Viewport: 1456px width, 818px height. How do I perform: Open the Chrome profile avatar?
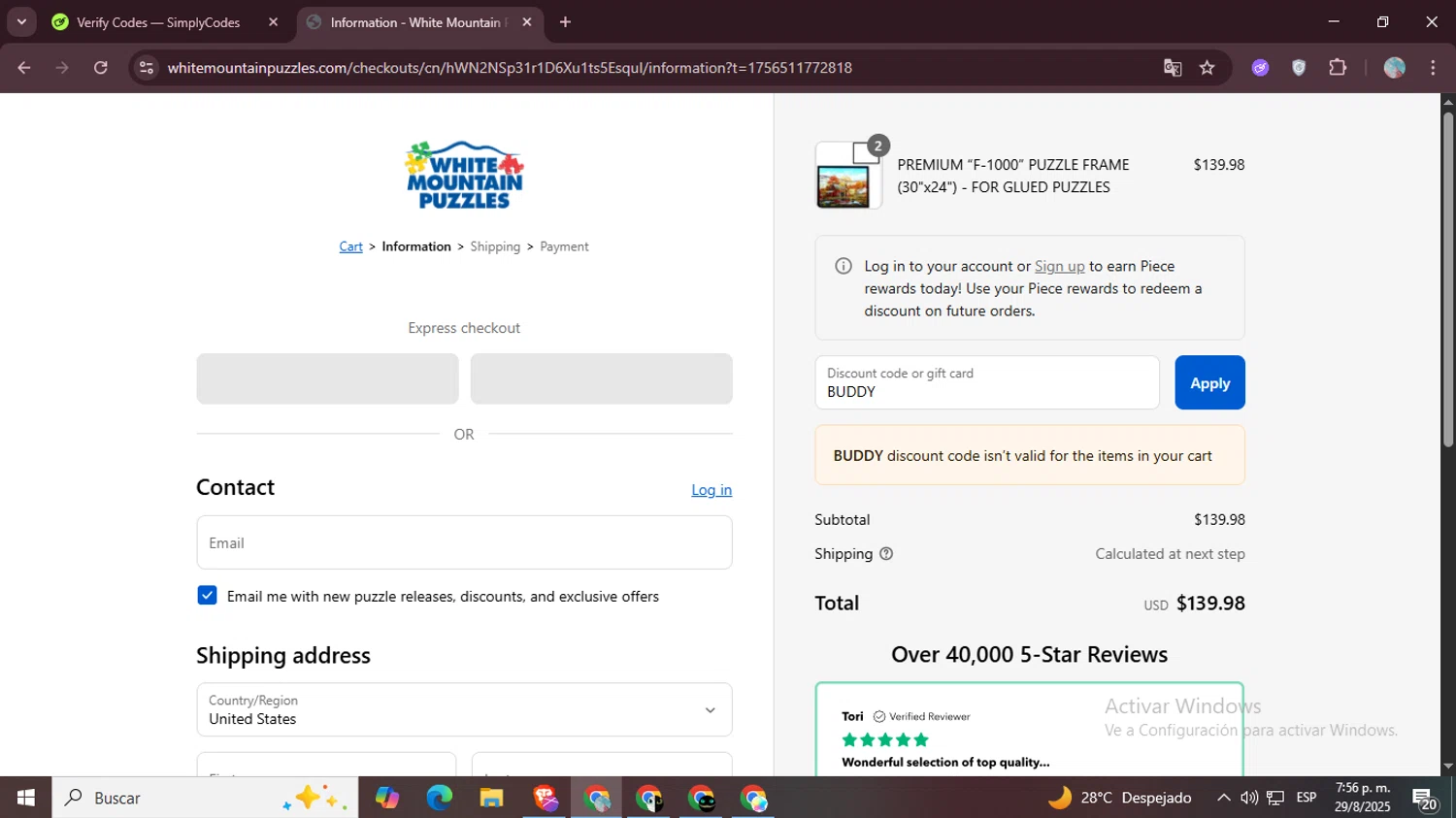(x=1395, y=68)
